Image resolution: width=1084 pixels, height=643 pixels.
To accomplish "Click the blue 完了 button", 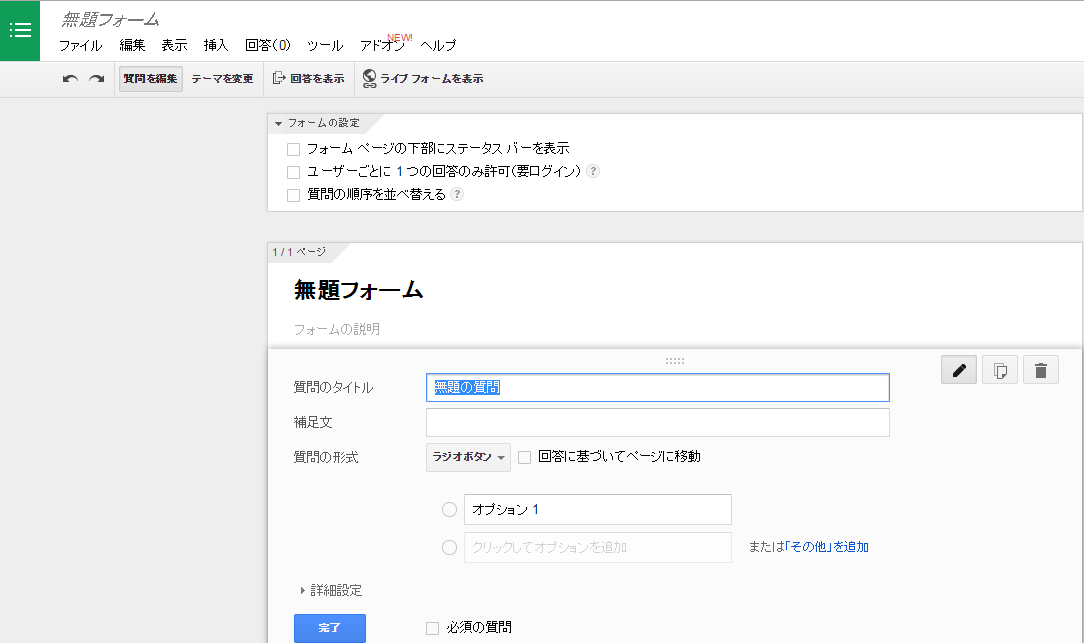I will pos(330,628).
